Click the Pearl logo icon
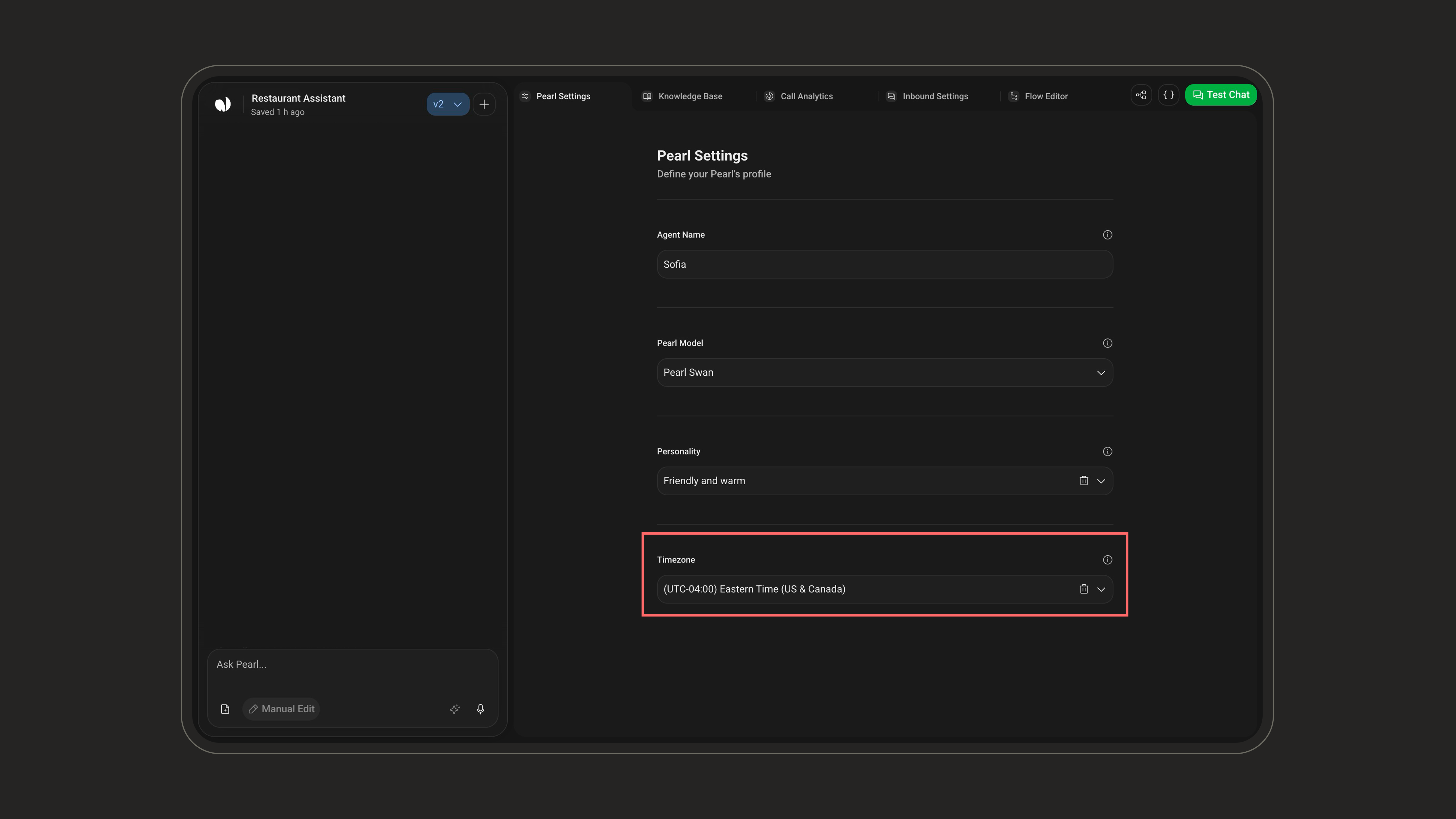Viewport: 1456px width, 819px height. coord(223,104)
